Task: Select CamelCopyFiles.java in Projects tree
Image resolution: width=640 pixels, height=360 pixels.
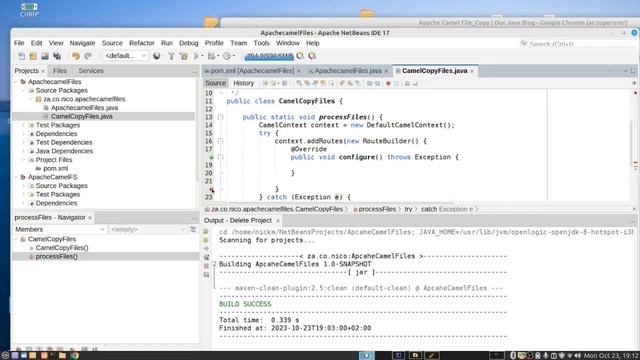Action: (82, 117)
